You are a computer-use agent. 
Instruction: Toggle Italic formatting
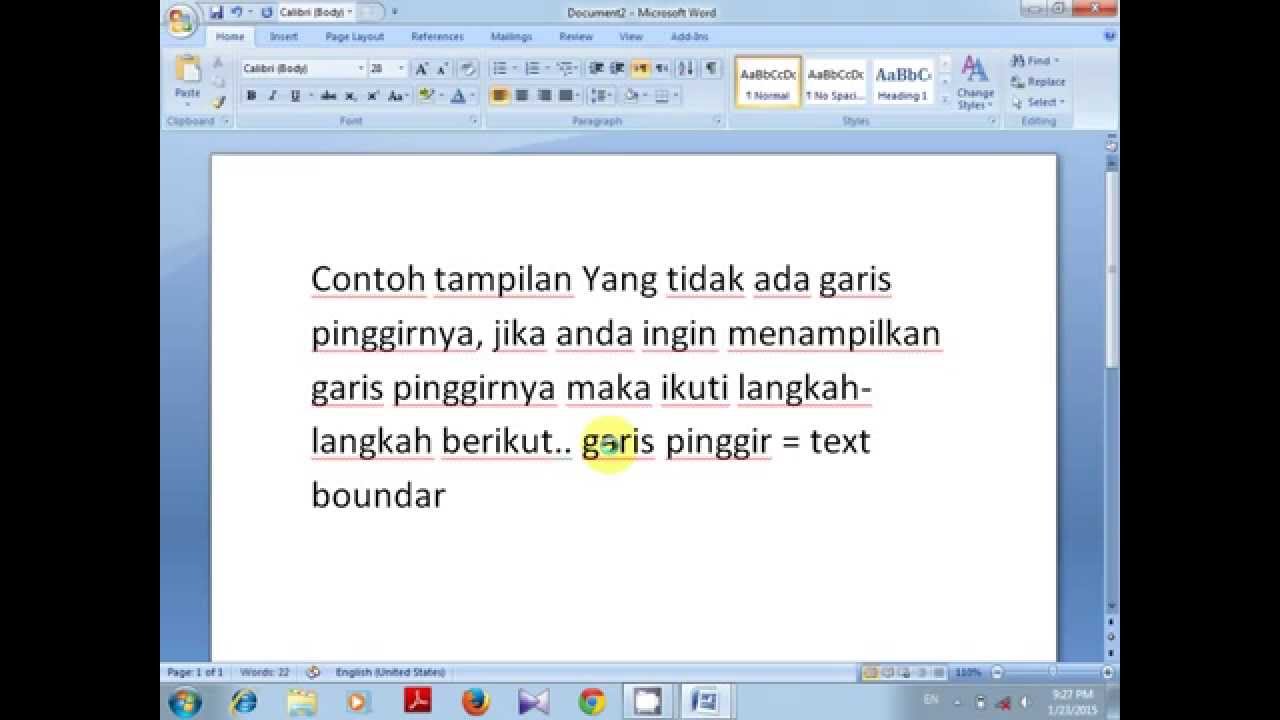tap(272, 96)
